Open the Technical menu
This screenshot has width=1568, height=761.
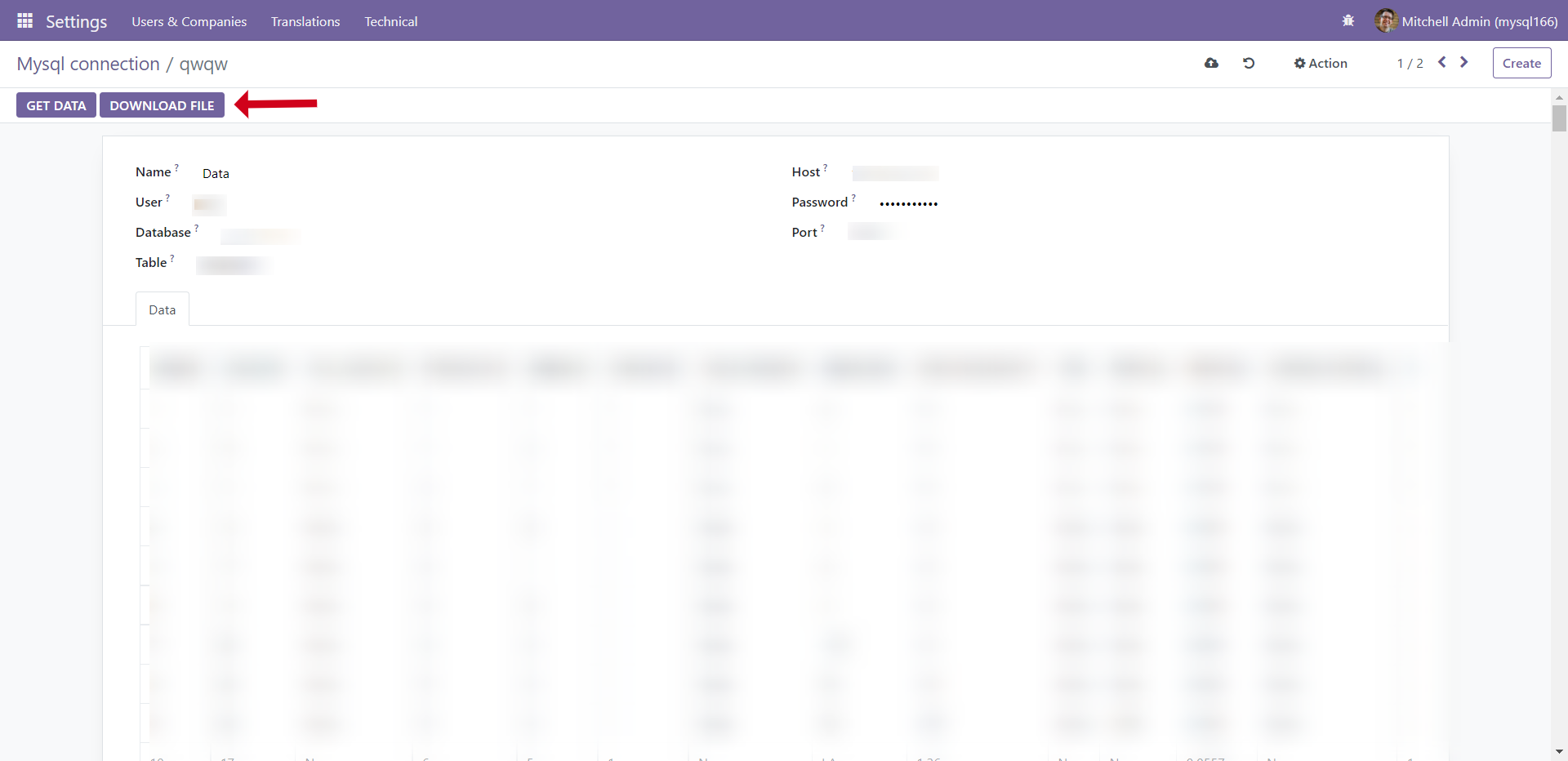coord(390,21)
